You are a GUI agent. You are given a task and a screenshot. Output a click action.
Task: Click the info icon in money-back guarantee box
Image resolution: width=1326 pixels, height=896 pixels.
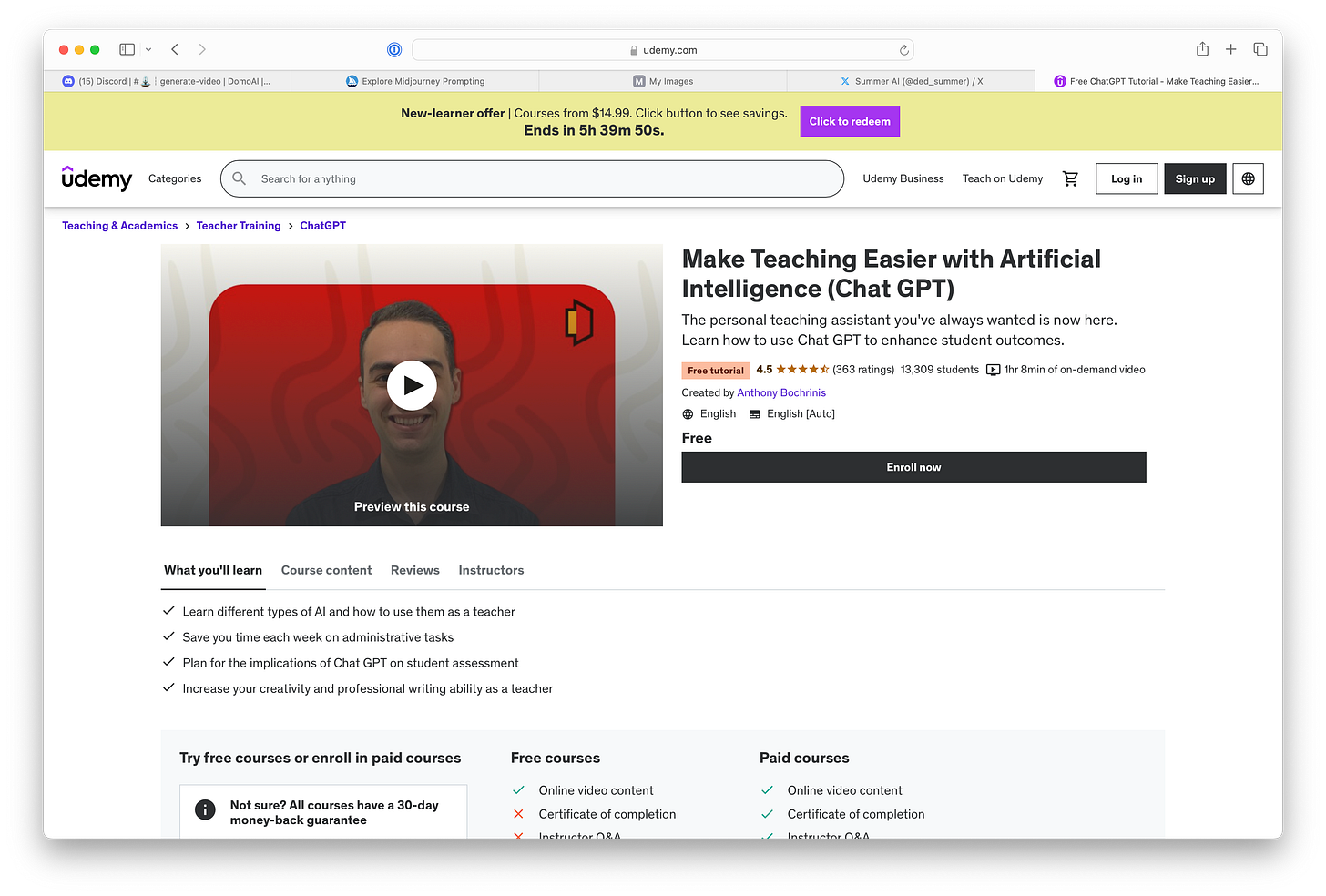coord(206,809)
